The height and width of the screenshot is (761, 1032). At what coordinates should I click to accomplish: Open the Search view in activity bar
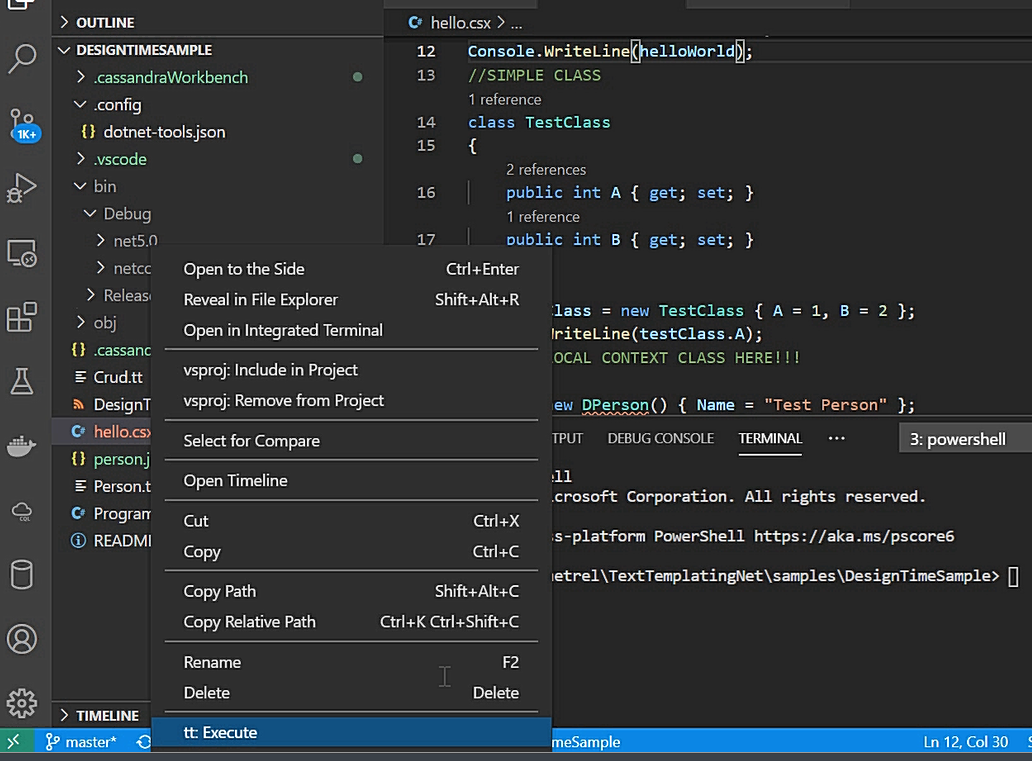(x=22, y=59)
